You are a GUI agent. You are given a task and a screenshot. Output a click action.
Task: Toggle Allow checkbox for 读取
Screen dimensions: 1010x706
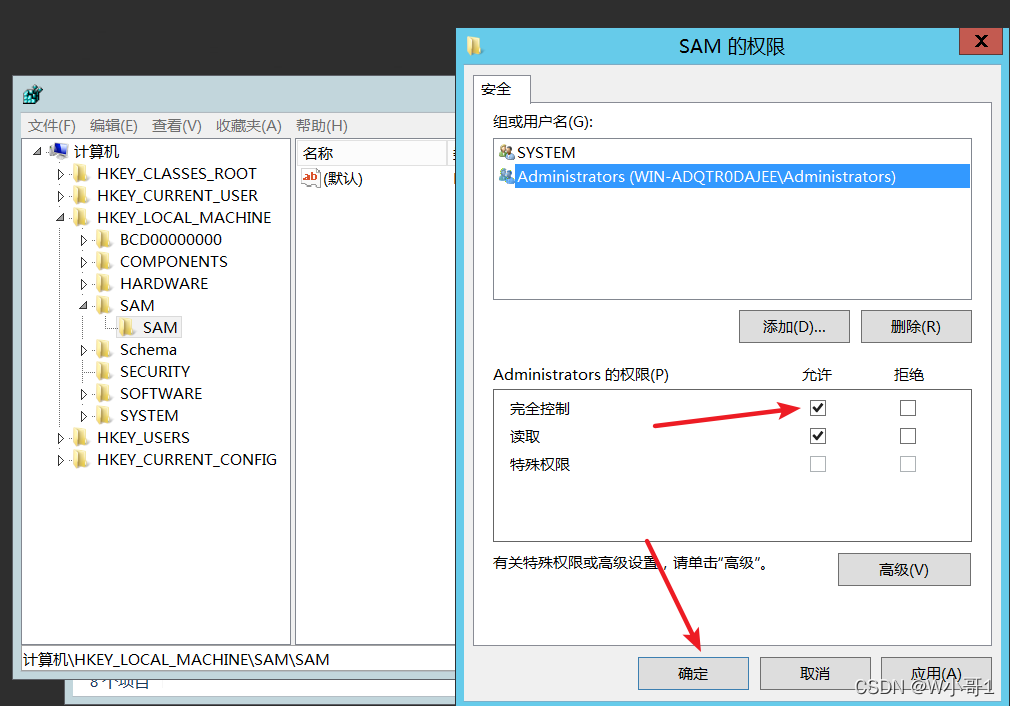(x=817, y=436)
